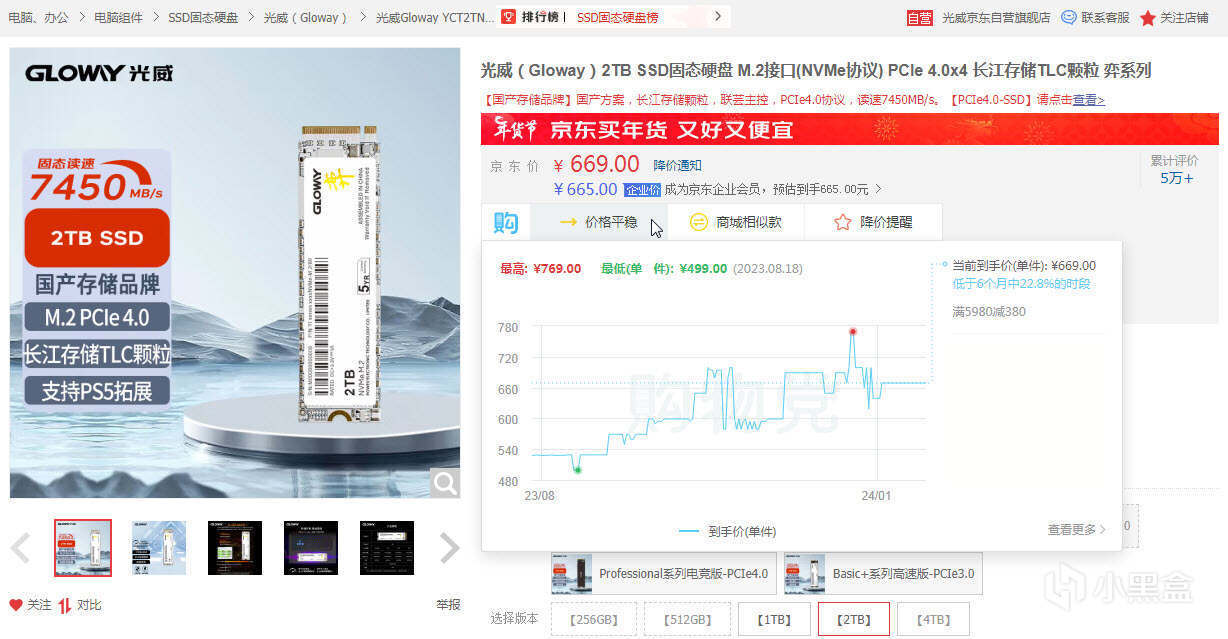Click product title 光威 2TB SSD固态硬盘
The width and height of the screenshot is (1228, 639).
[816, 70]
